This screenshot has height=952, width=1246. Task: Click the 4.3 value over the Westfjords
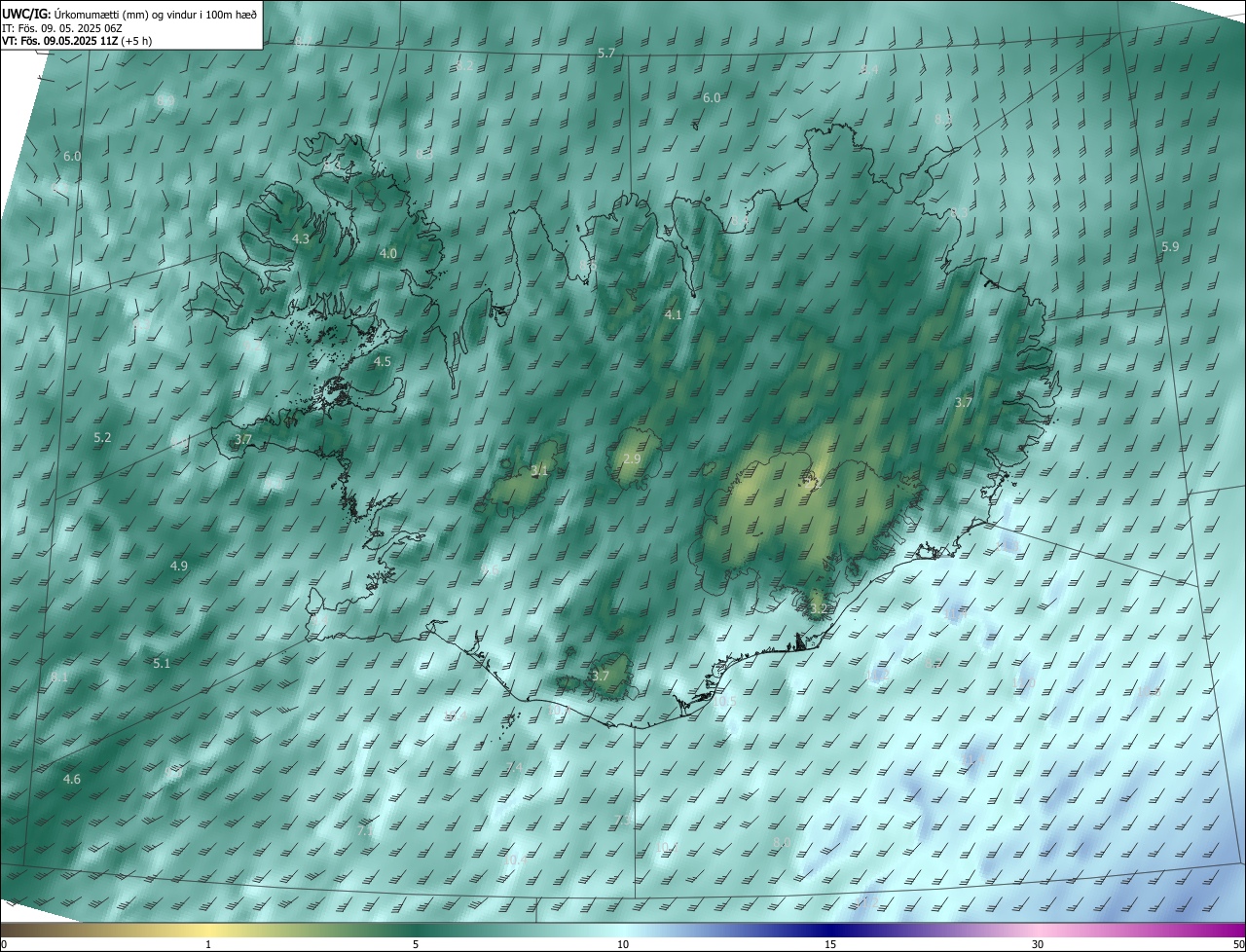[301, 239]
